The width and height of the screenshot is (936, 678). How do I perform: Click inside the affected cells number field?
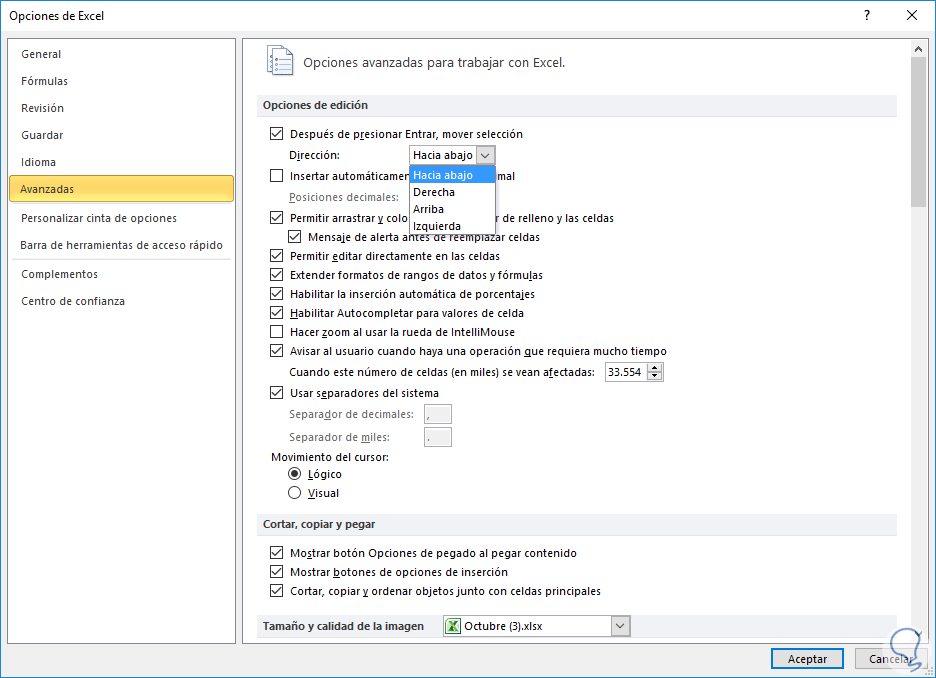(x=625, y=372)
